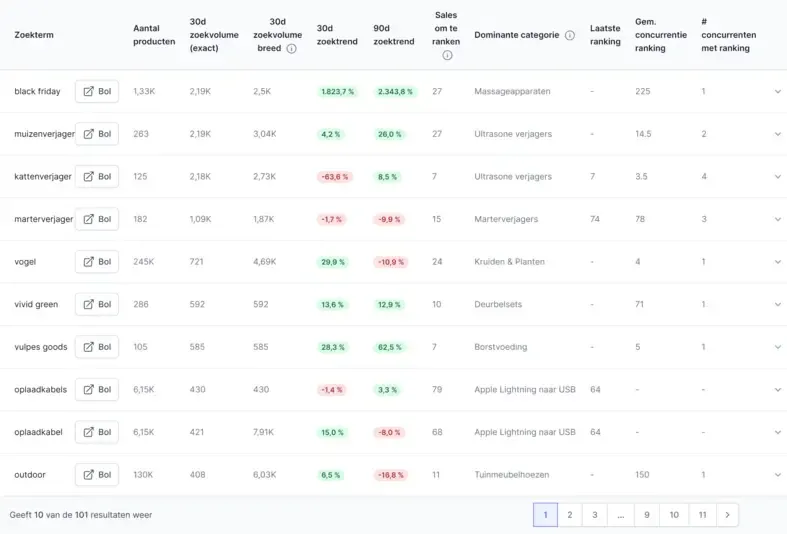Image resolution: width=787 pixels, height=534 pixels.
Task: Go to results page 2
Action: click(x=570, y=515)
